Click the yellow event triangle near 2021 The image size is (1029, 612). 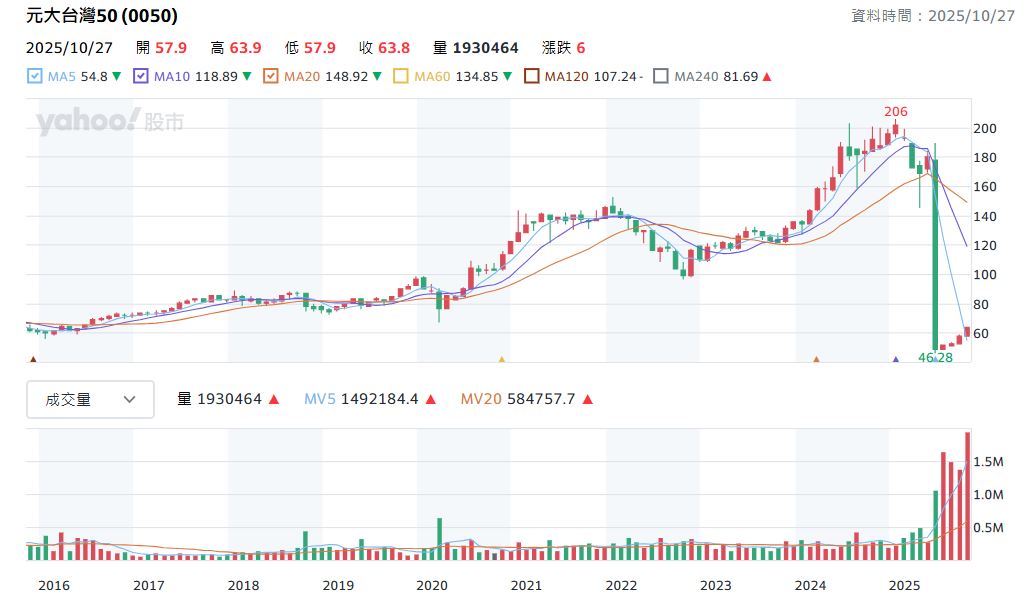pyautogui.click(x=502, y=358)
